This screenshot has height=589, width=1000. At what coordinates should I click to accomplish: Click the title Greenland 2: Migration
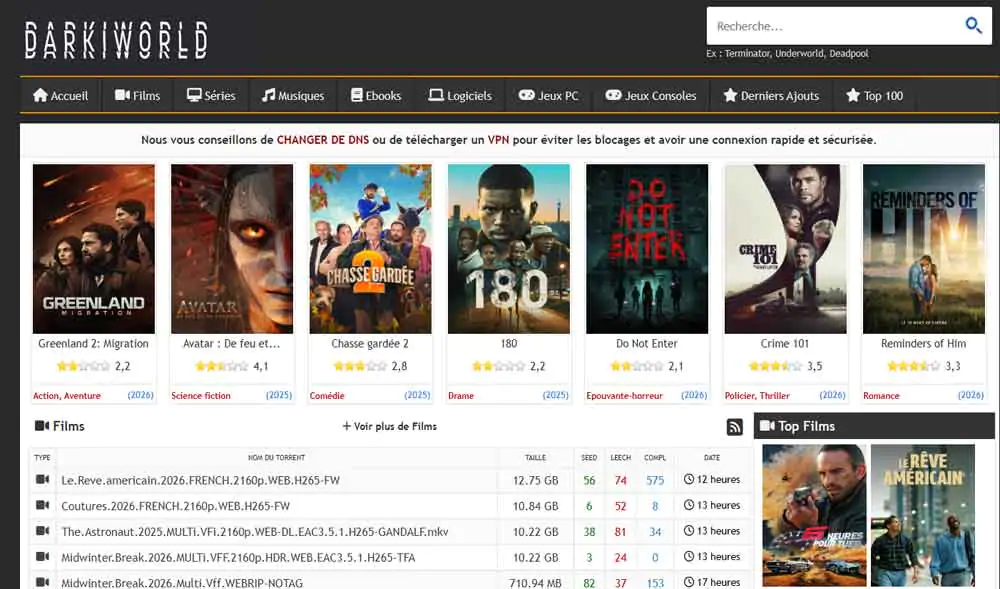(x=93, y=344)
